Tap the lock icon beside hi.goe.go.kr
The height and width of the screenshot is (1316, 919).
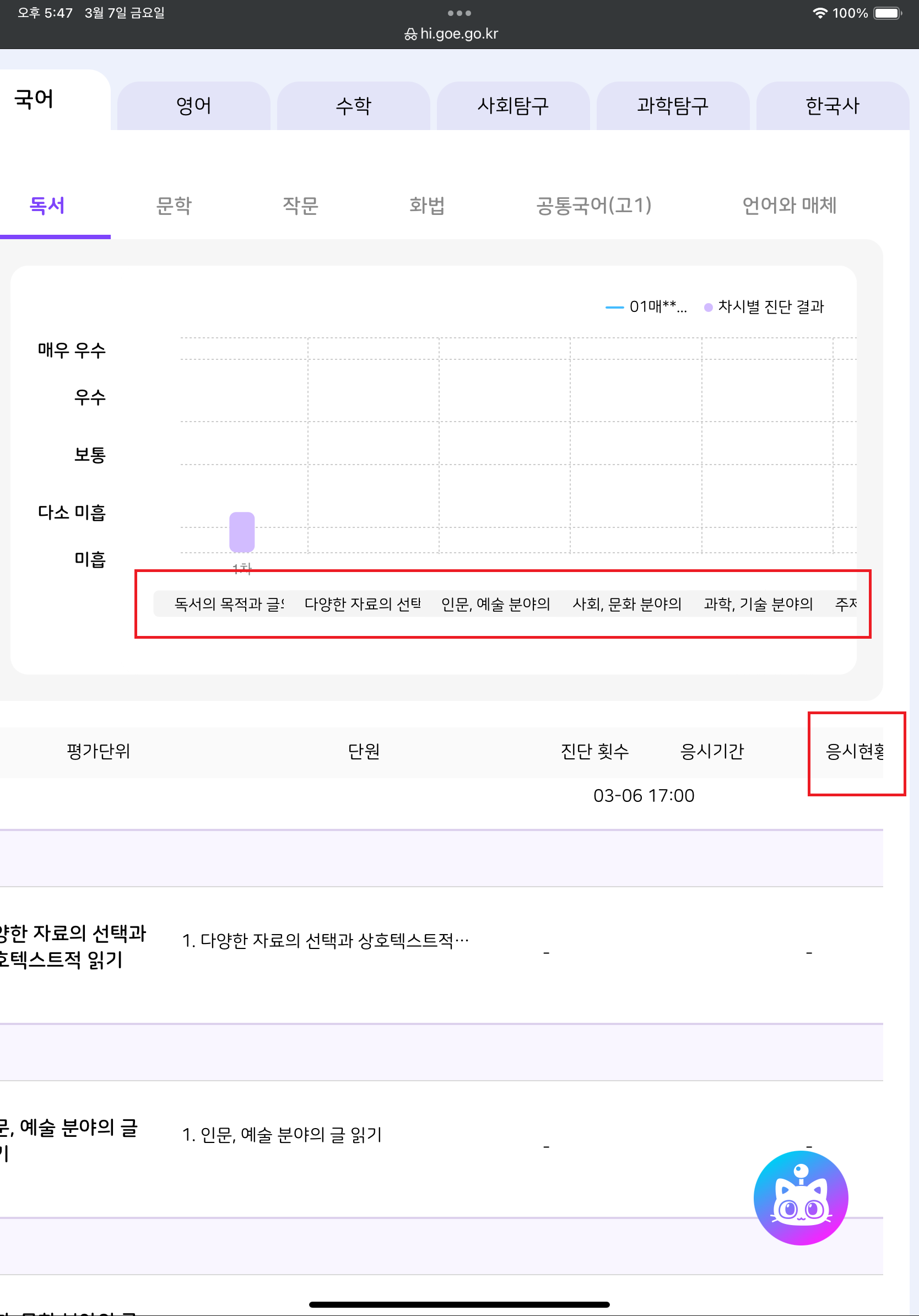(410, 34)
